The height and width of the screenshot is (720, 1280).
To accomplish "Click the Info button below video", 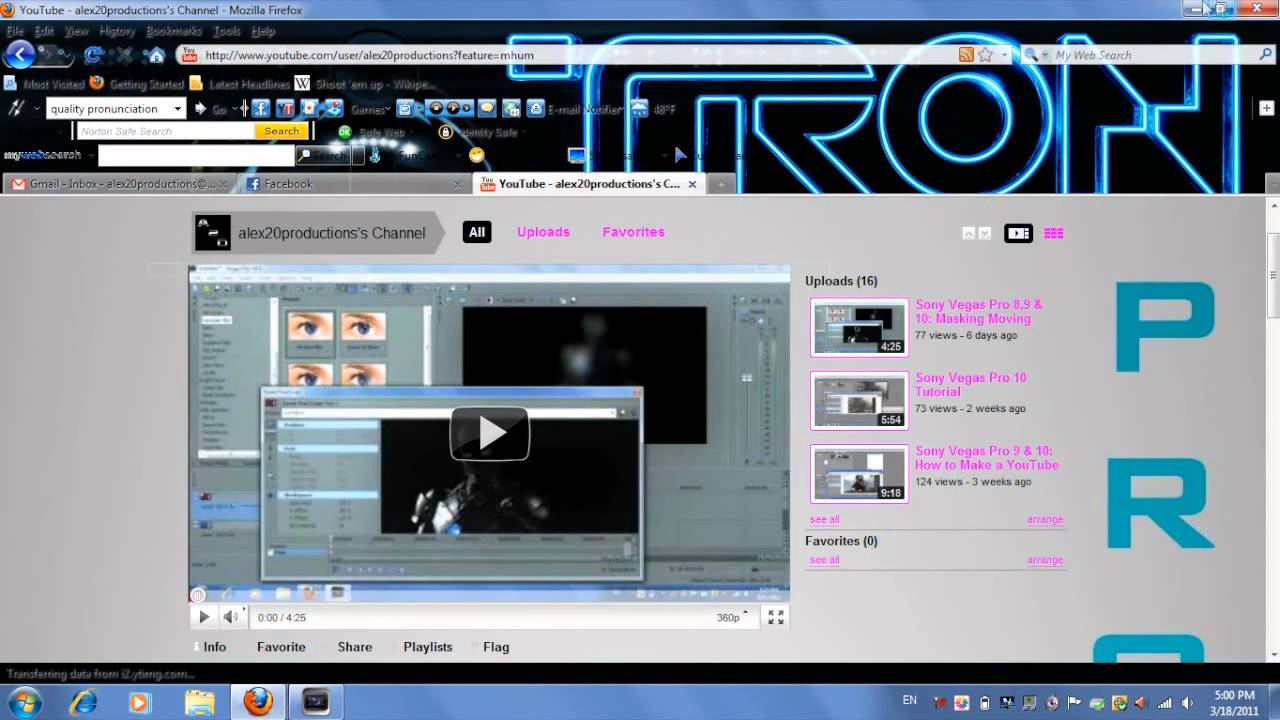I will pyautogui.click(x=214, y=647).
